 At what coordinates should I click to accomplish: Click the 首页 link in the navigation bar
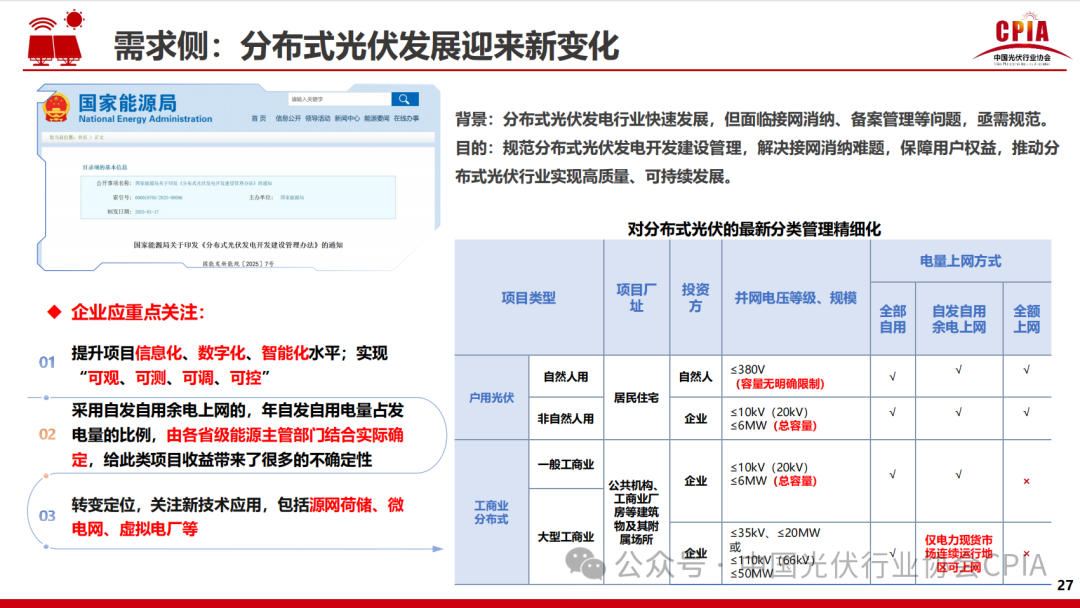(x=257, y=118)
